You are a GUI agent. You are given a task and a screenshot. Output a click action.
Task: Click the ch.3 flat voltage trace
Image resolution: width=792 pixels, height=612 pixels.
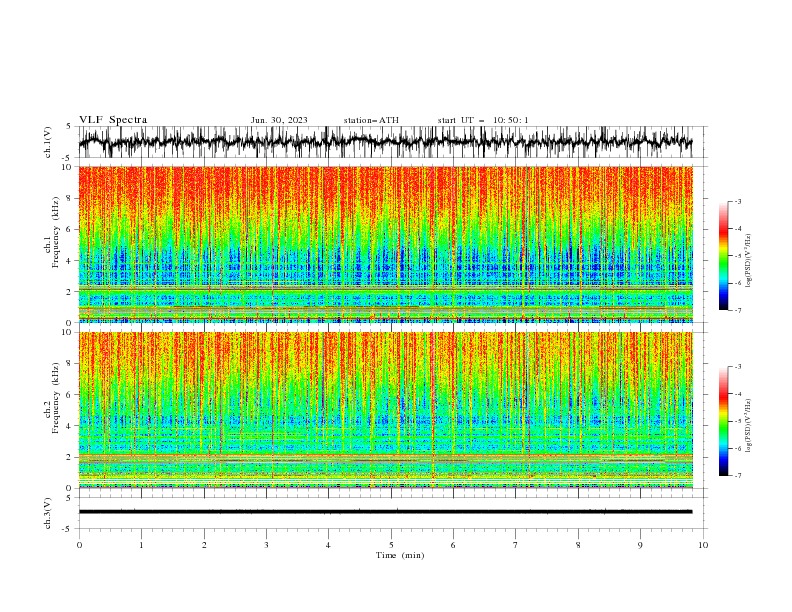(385, 512)
